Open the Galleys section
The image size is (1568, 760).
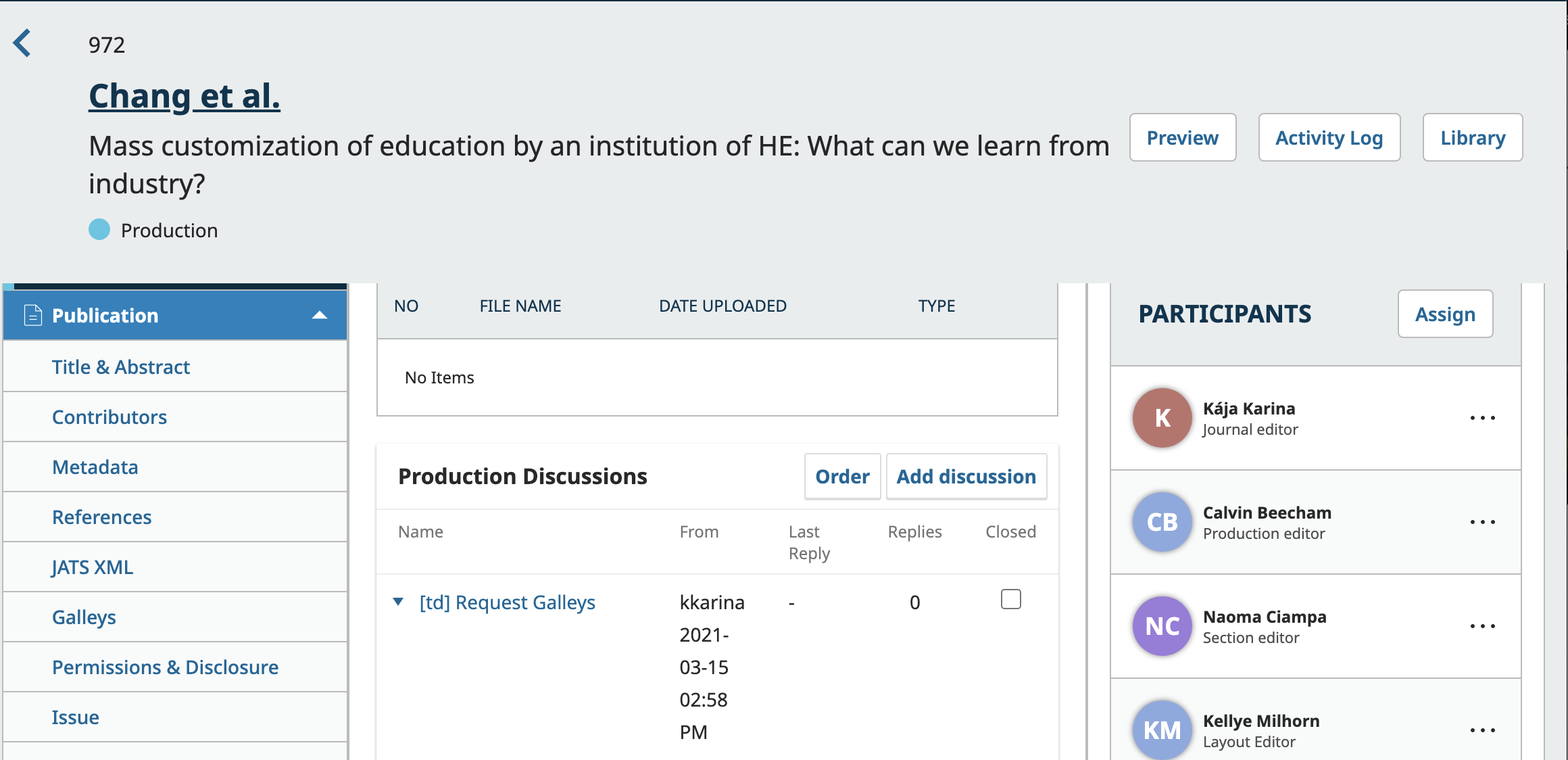(84, 617)
